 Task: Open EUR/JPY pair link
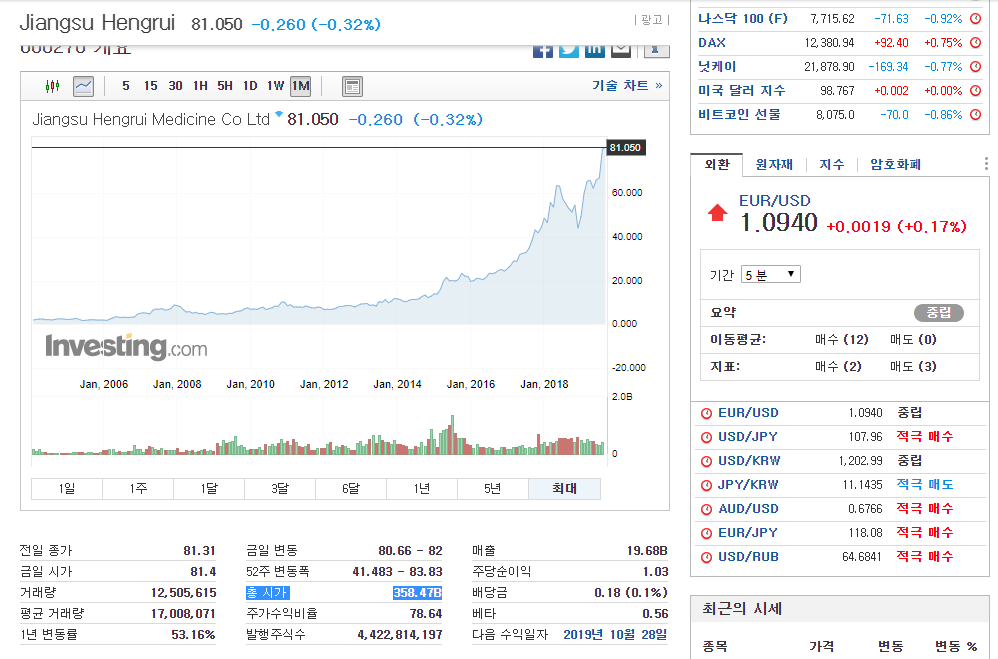point(748,532)
